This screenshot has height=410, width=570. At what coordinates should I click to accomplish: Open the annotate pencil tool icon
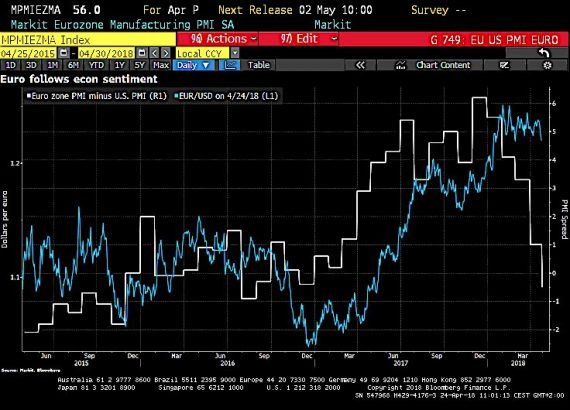(504, 65)
